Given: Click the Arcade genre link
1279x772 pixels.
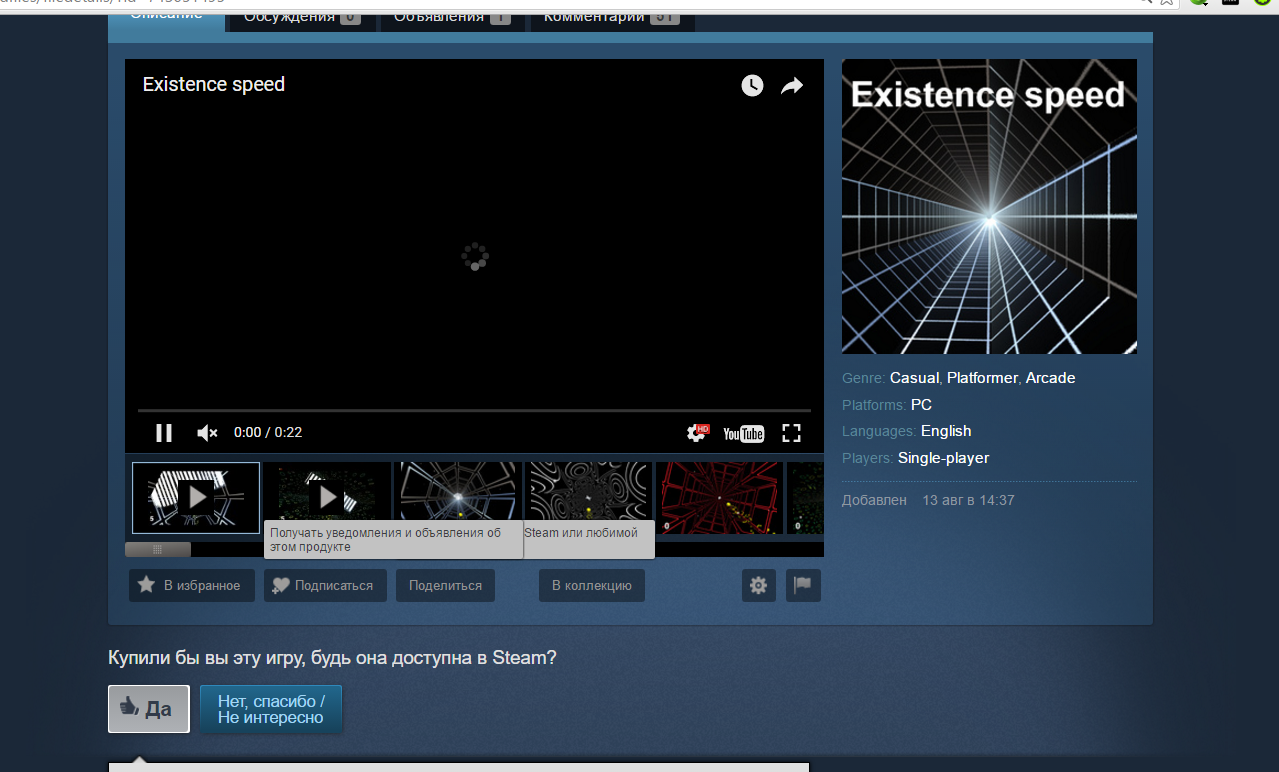Looking at the screenshot, I should (x=1051, y=378).
